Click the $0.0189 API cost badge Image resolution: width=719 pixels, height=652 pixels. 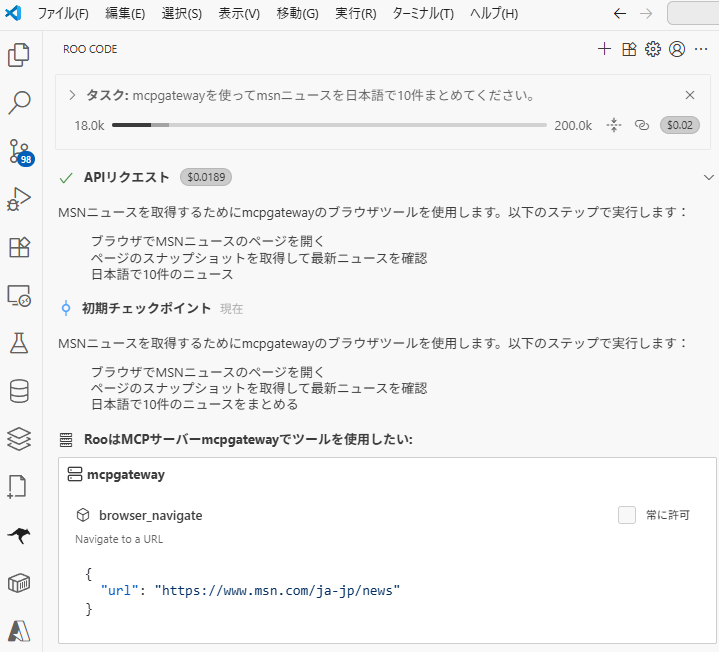pyautogui.click(x=206, y=177)
